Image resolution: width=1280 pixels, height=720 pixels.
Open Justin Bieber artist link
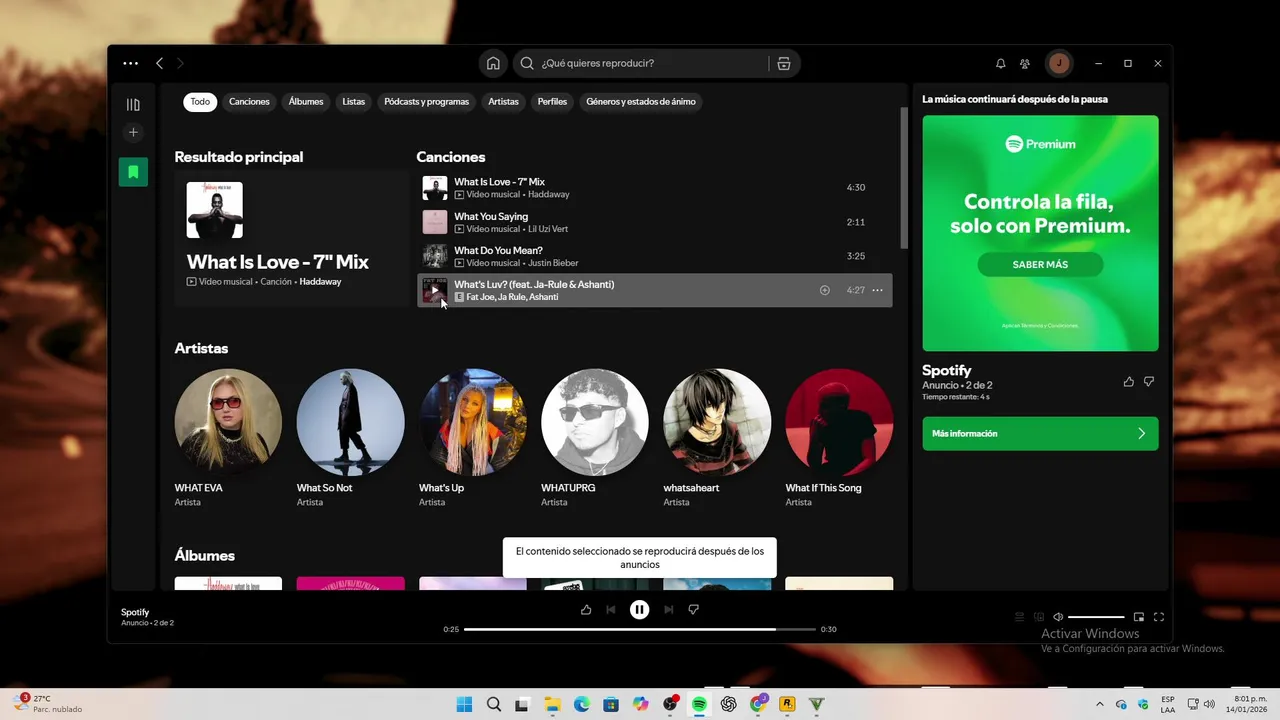click(x=553, y=263)
